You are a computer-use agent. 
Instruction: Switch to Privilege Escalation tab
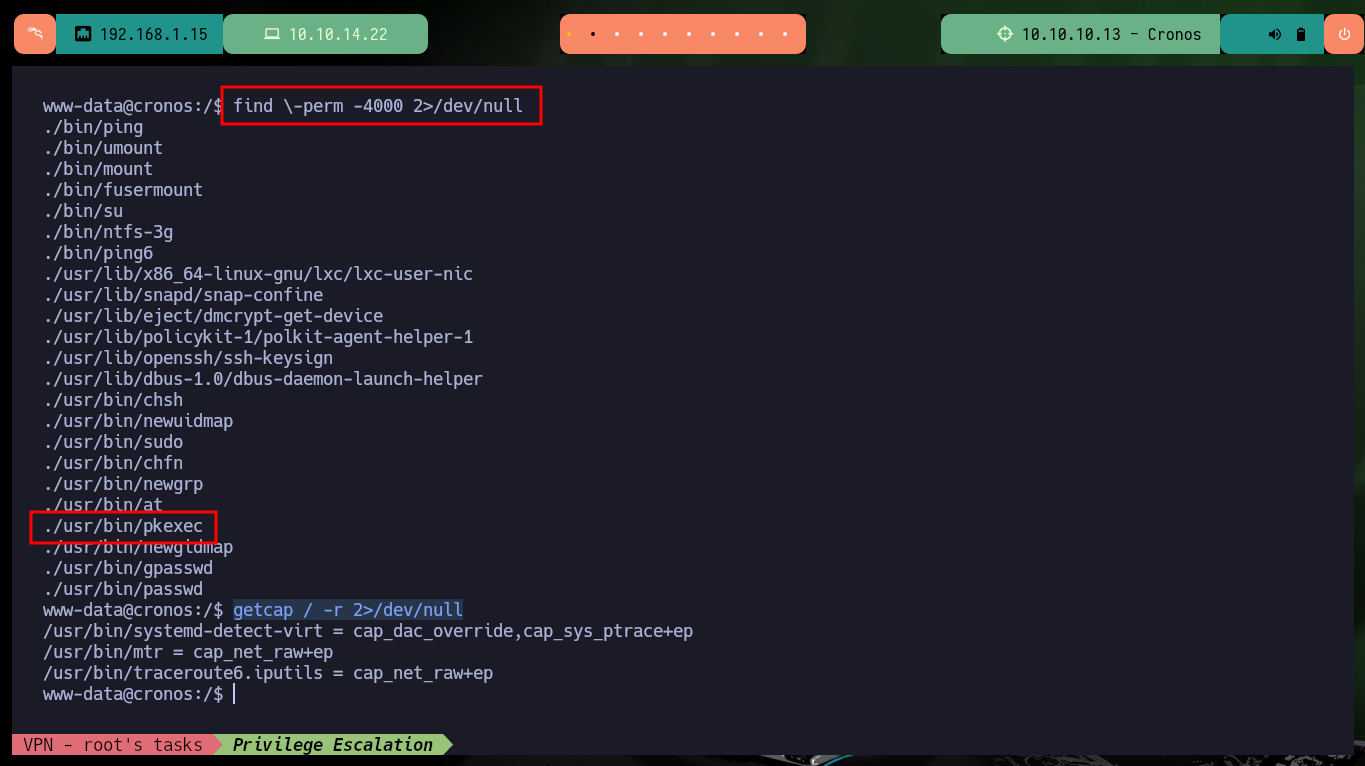(333, 744)
